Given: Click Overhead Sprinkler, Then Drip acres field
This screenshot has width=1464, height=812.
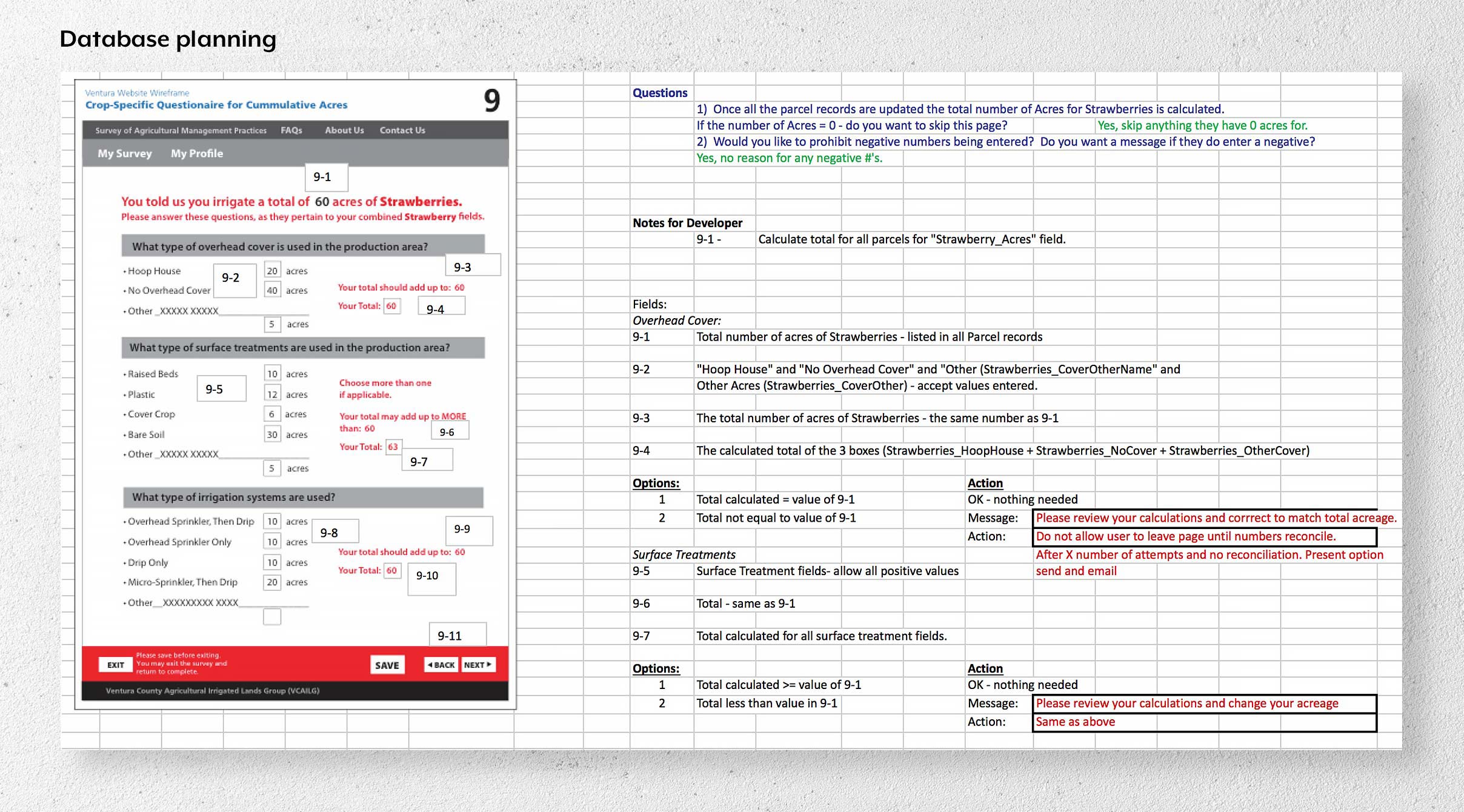Looking at the screenshot, I should click(x=273, y=521).
